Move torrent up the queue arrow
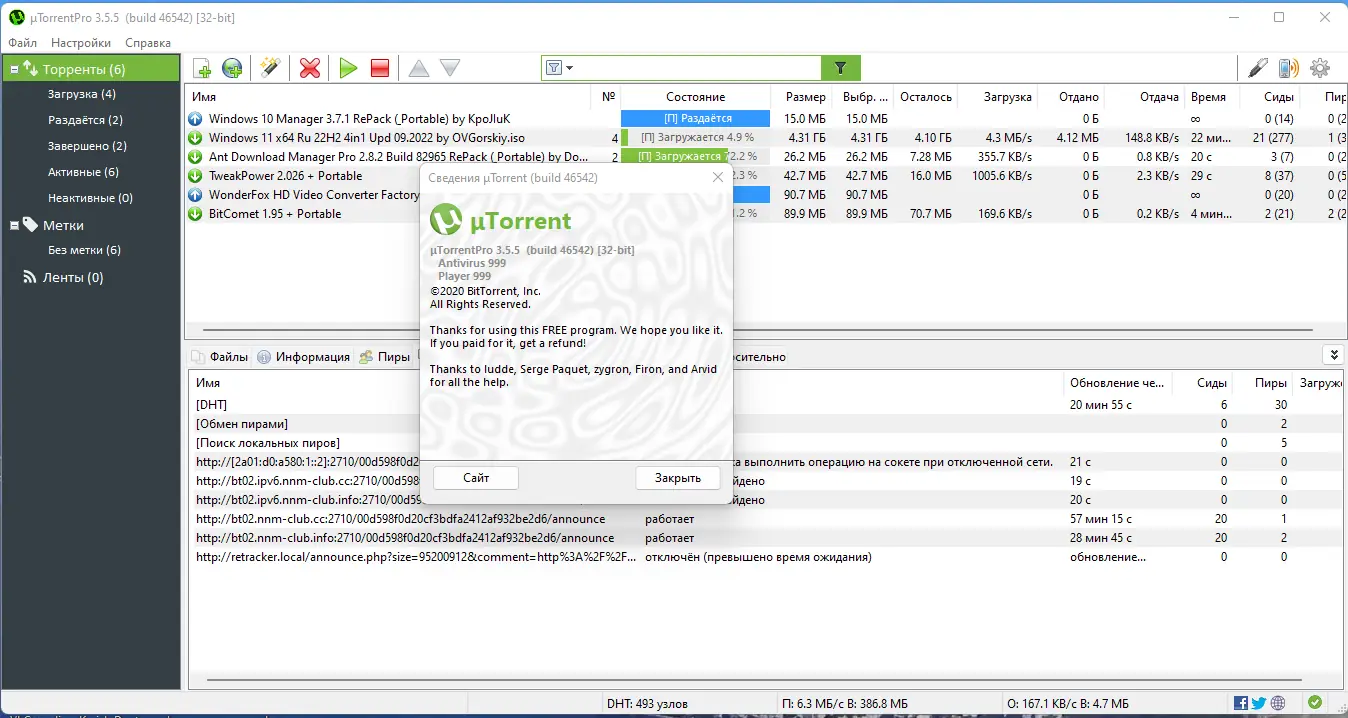1348x718 pixels. point(419,68)
